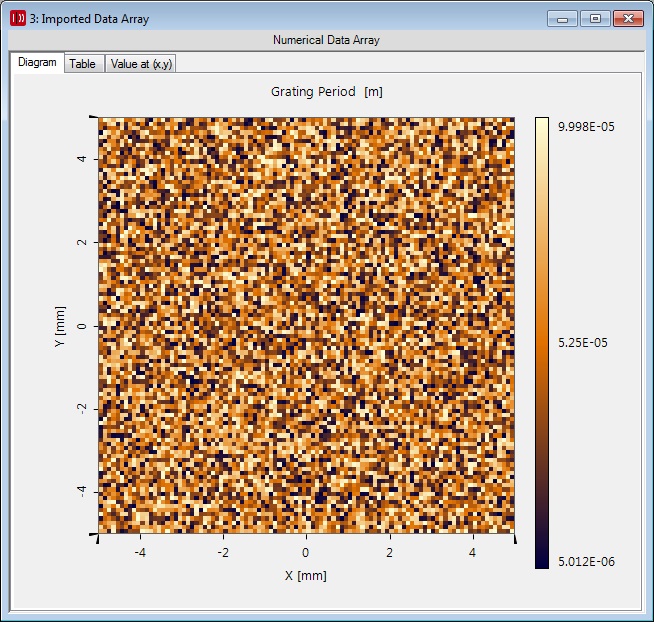654x622 pixels.
Task: Close the Imported Data Array window
Action: pyautogui.click(x=628, y=19)
